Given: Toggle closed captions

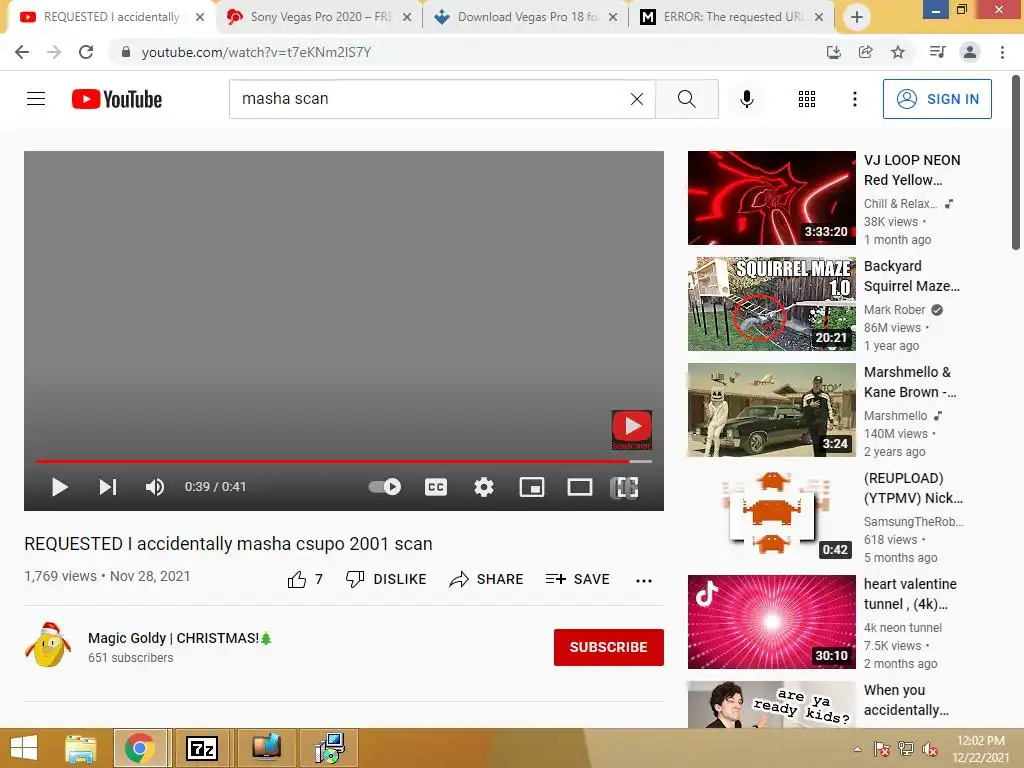Looking at the screenshot, I should pyautogui.click(x=436, y=487).
